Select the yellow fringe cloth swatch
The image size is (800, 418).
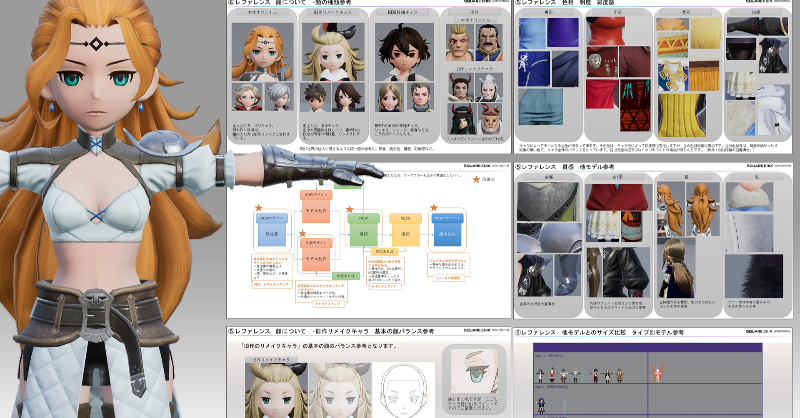coord(706,76)
